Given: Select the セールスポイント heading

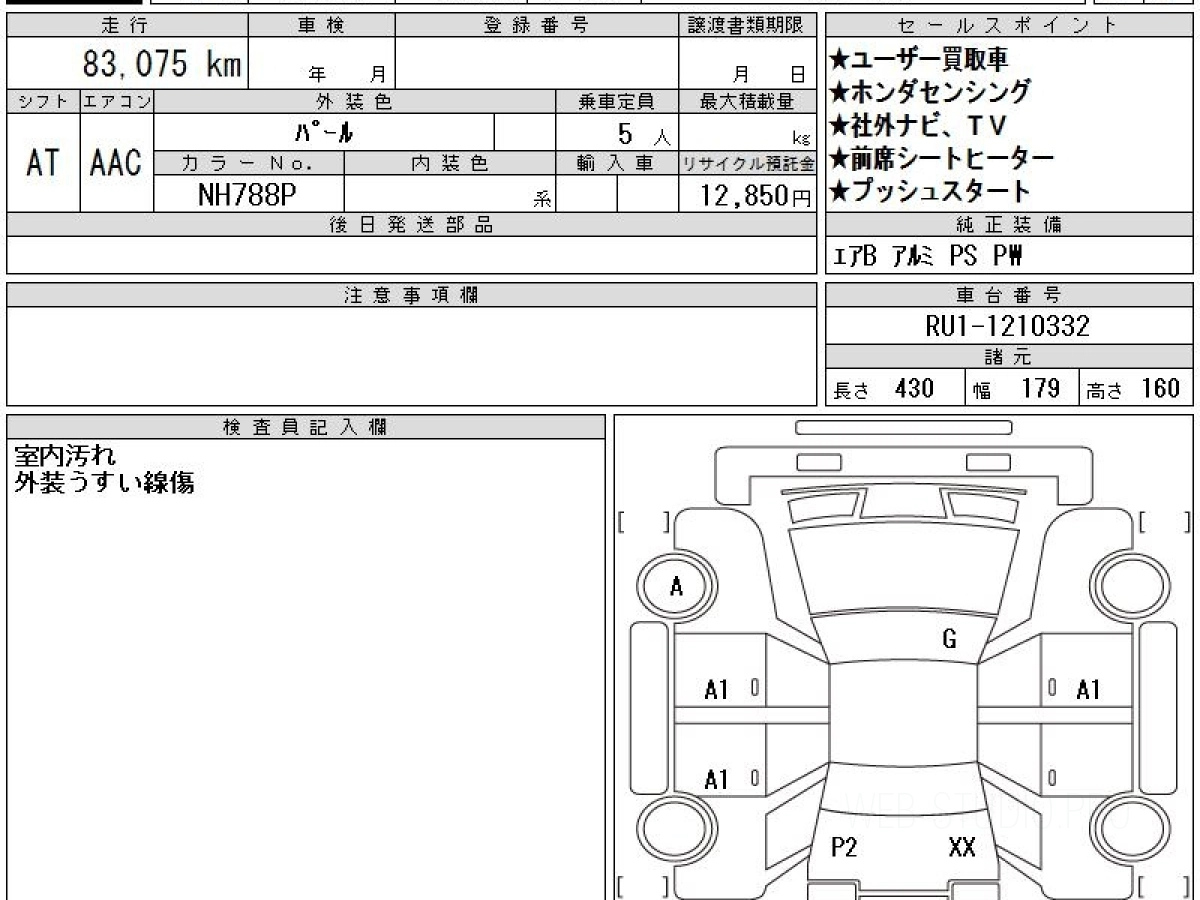Looking at the screenshot, I should (x=1009, y=26).
